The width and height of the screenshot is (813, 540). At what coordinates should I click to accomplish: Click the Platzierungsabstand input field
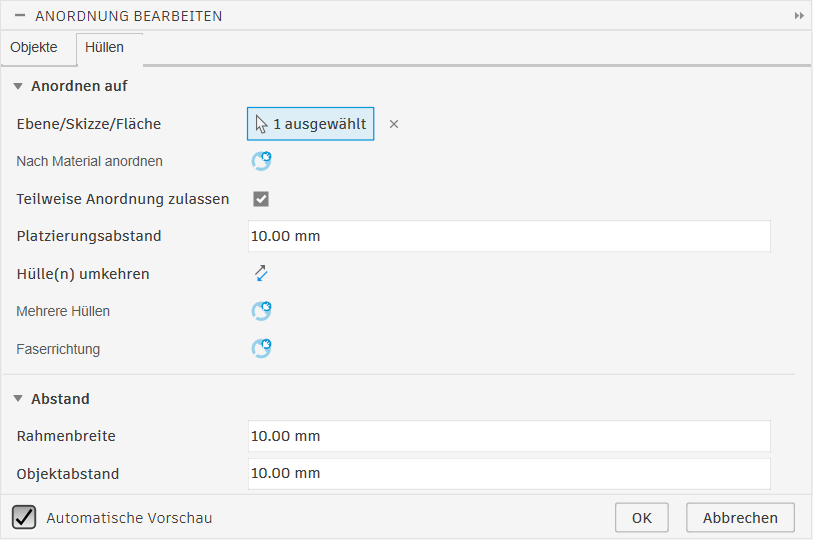click(509, 236)
